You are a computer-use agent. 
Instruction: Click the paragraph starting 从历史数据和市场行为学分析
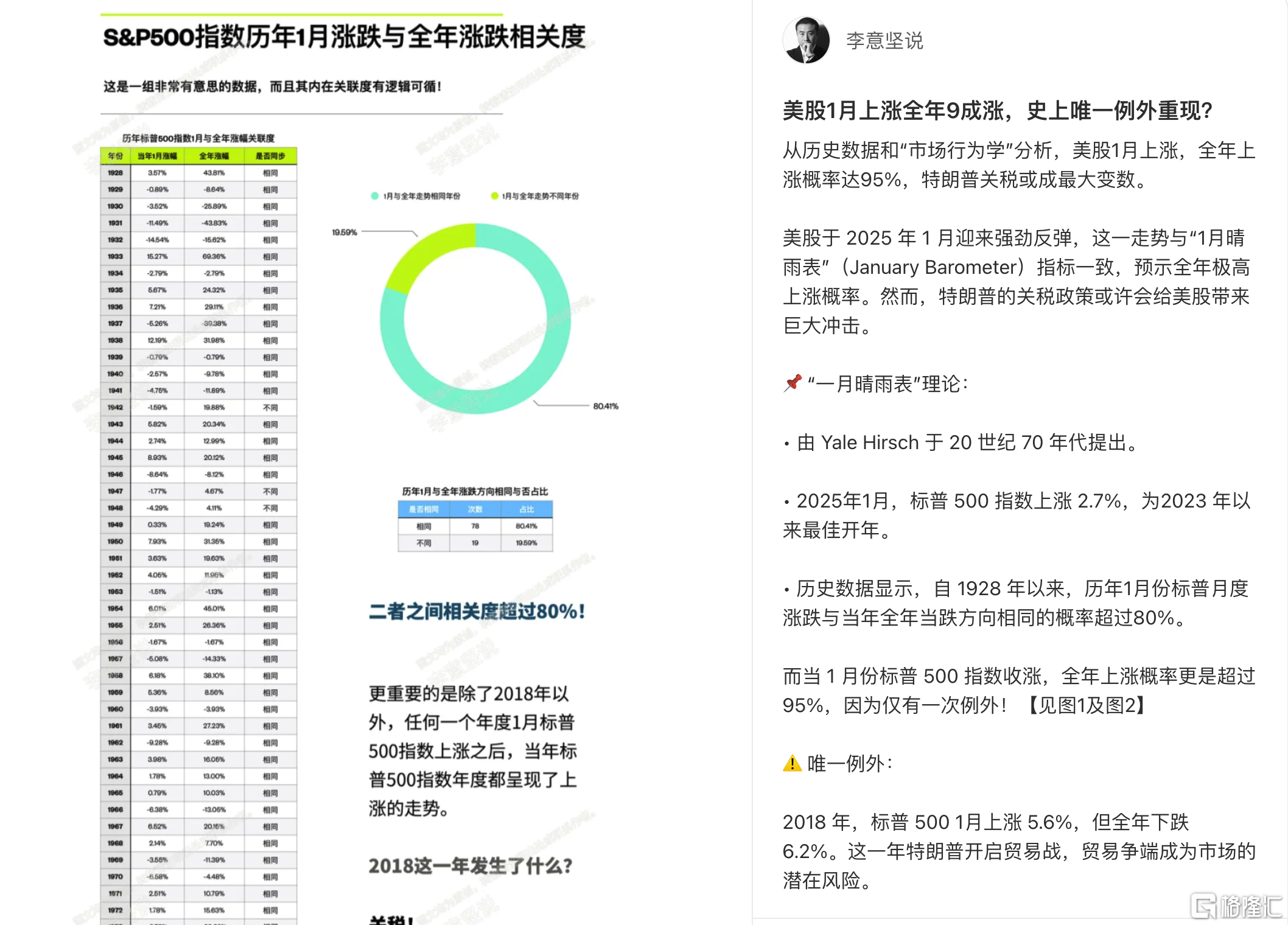point(1019,164)
